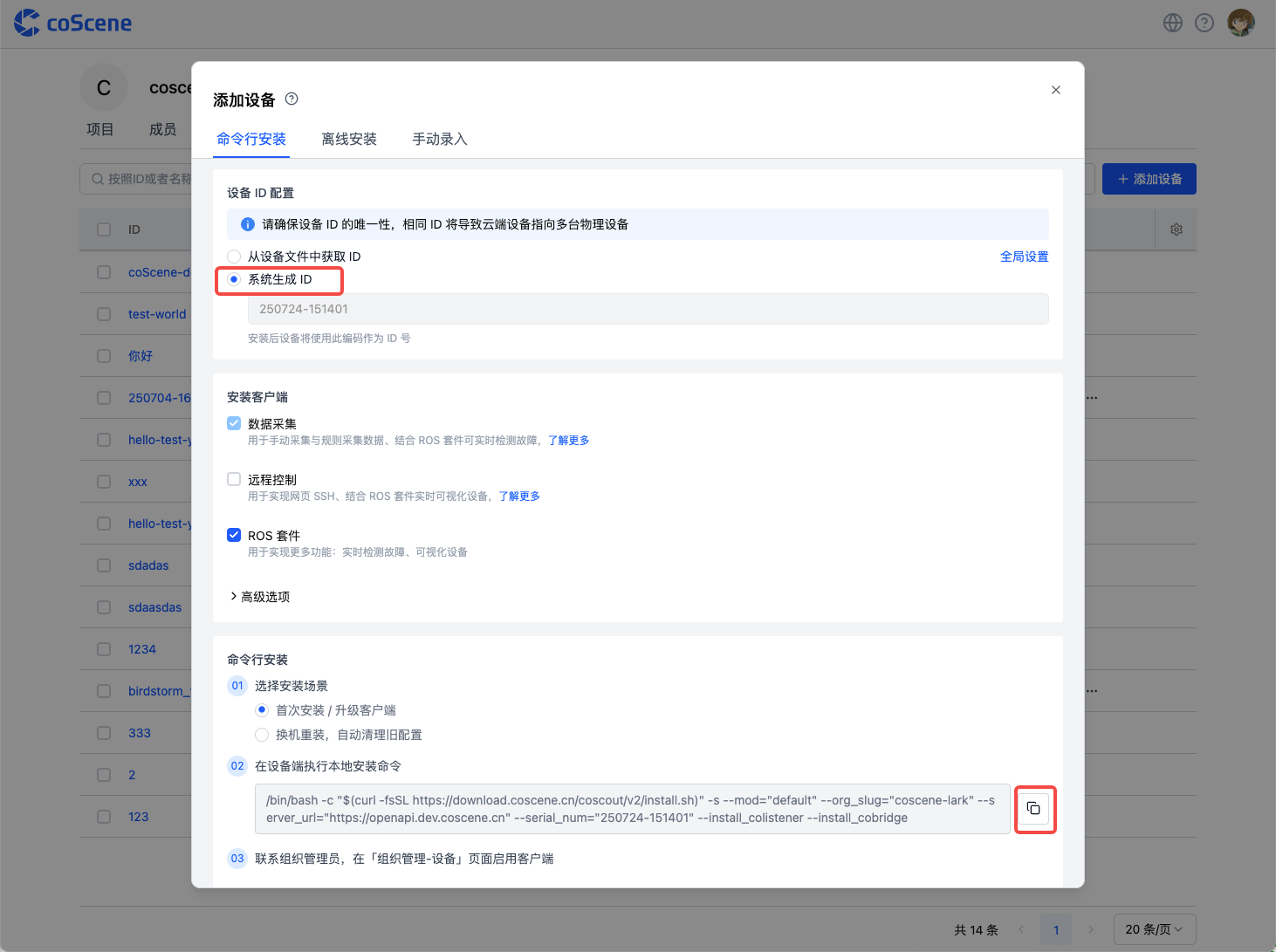Image resolution: width=1276 pixels, height=952 pixels.
Task: Click the 共 14 条 total count
Action: [976, 930]
